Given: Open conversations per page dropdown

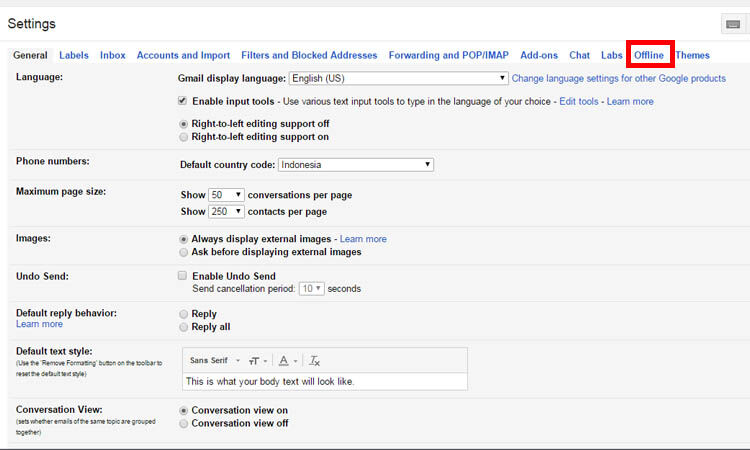Looking at the screenshot, I should (x=226, y=195).
